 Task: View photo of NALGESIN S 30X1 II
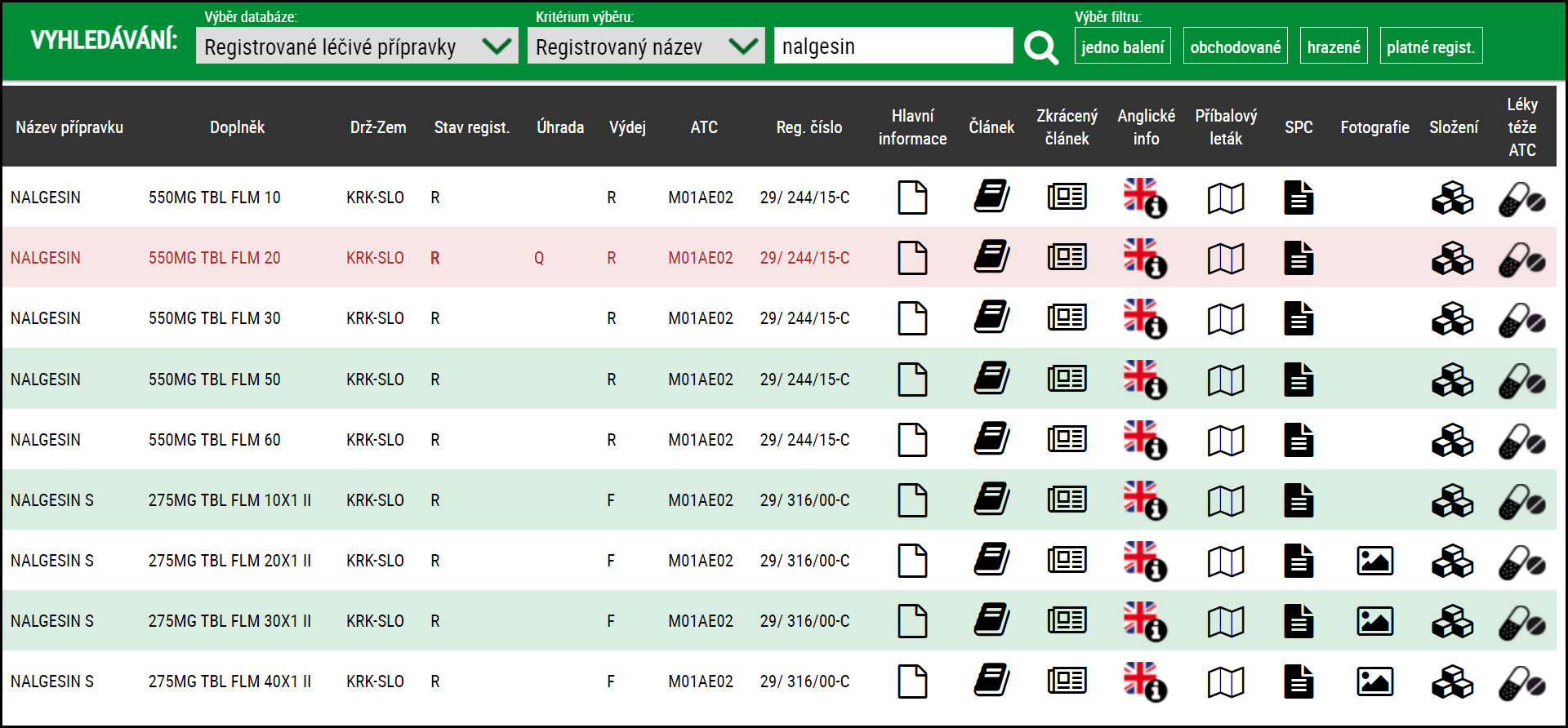1375,621
